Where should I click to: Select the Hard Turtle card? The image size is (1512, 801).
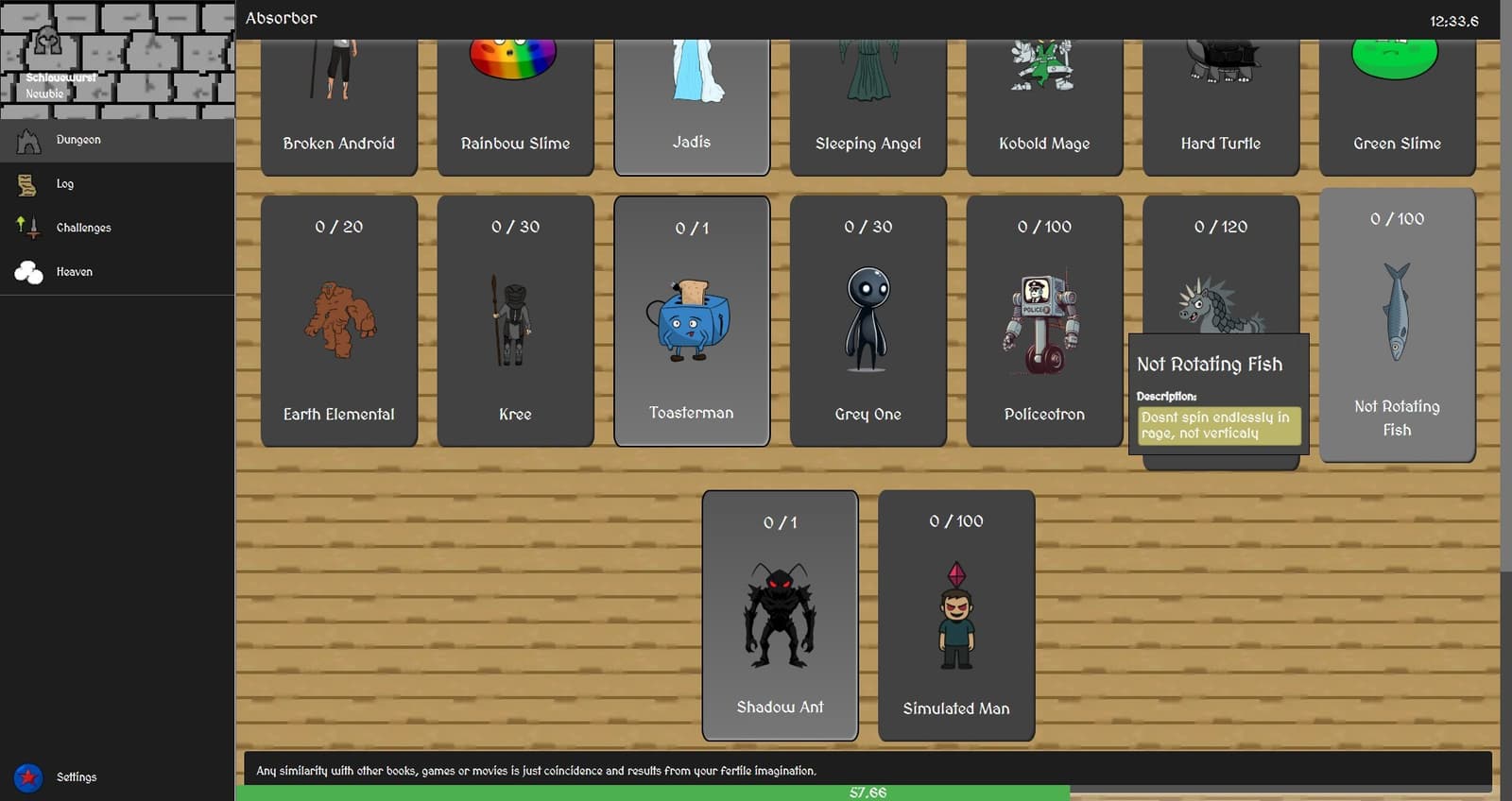pos(1221,108)
